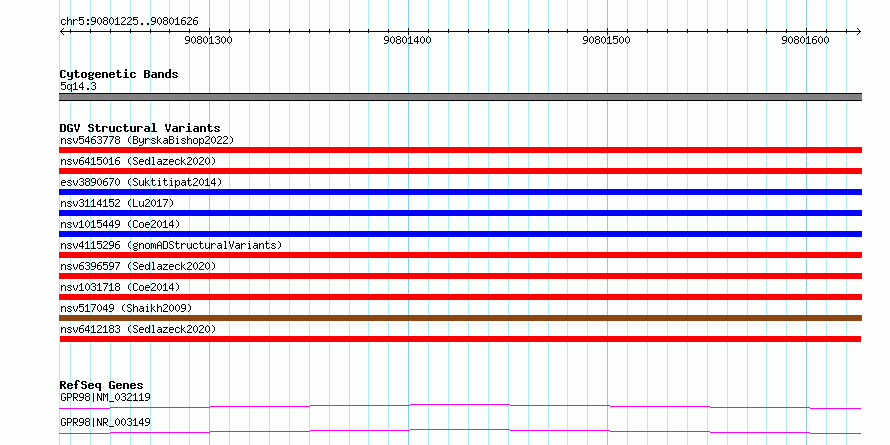
Task: Click the red bar below nsv6415016
Action: [460, 171]
